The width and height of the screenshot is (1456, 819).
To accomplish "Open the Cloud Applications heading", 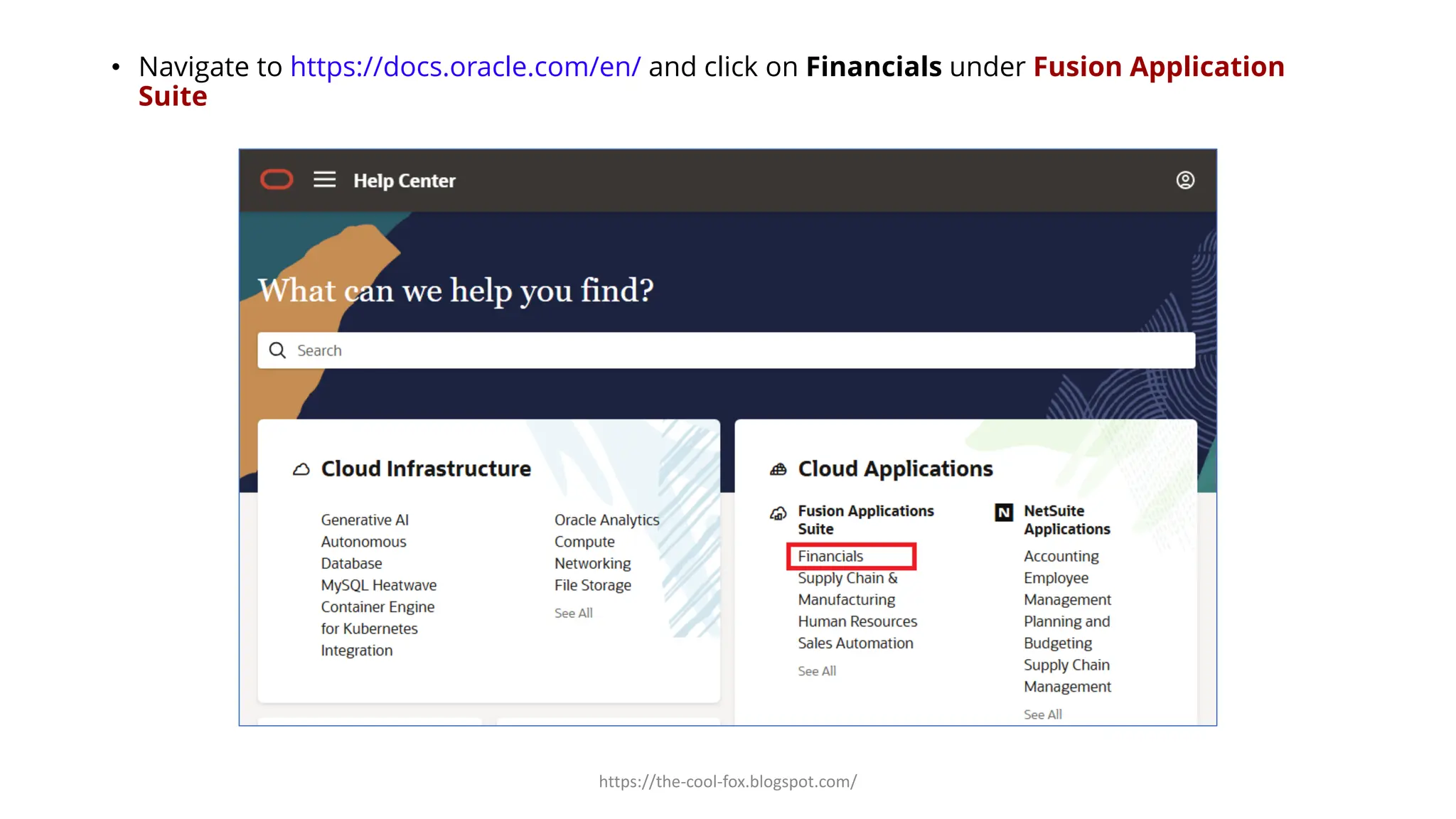I will pyautogui.click(x=895, y=469).
